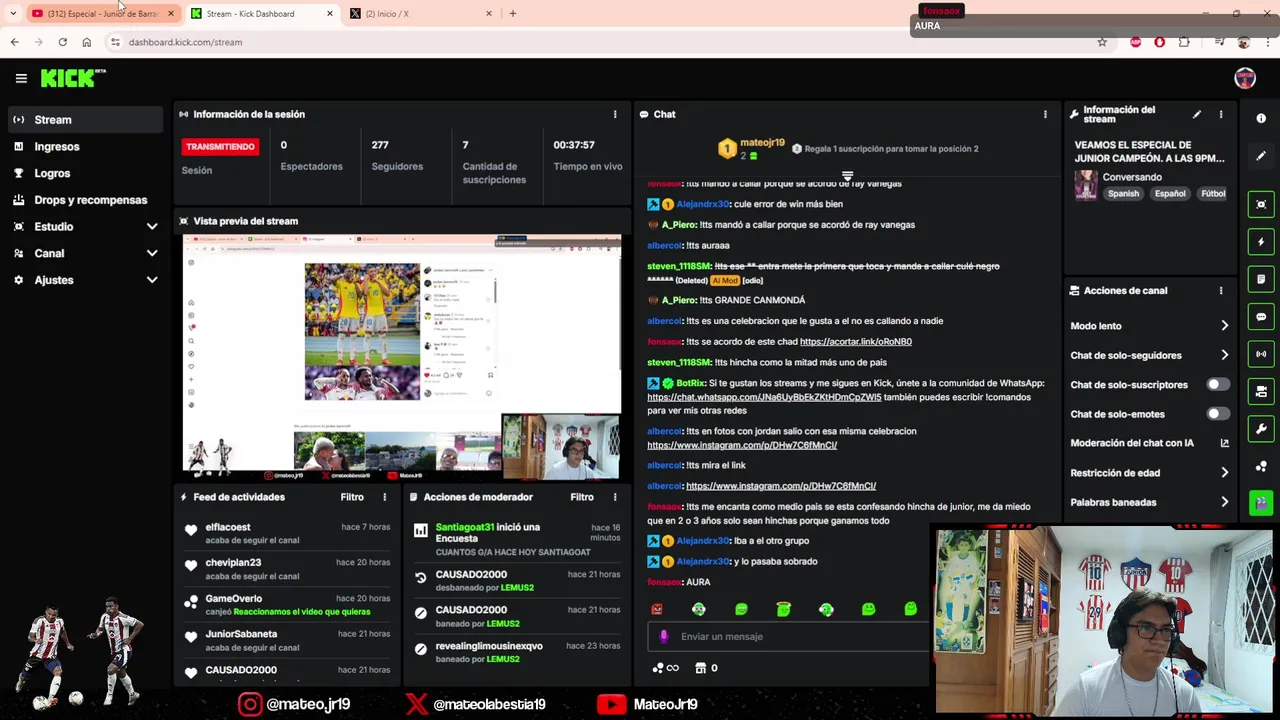Edit stream info with pencil icon
The height and width of the screenshot is (720, 1280).
1196,115
